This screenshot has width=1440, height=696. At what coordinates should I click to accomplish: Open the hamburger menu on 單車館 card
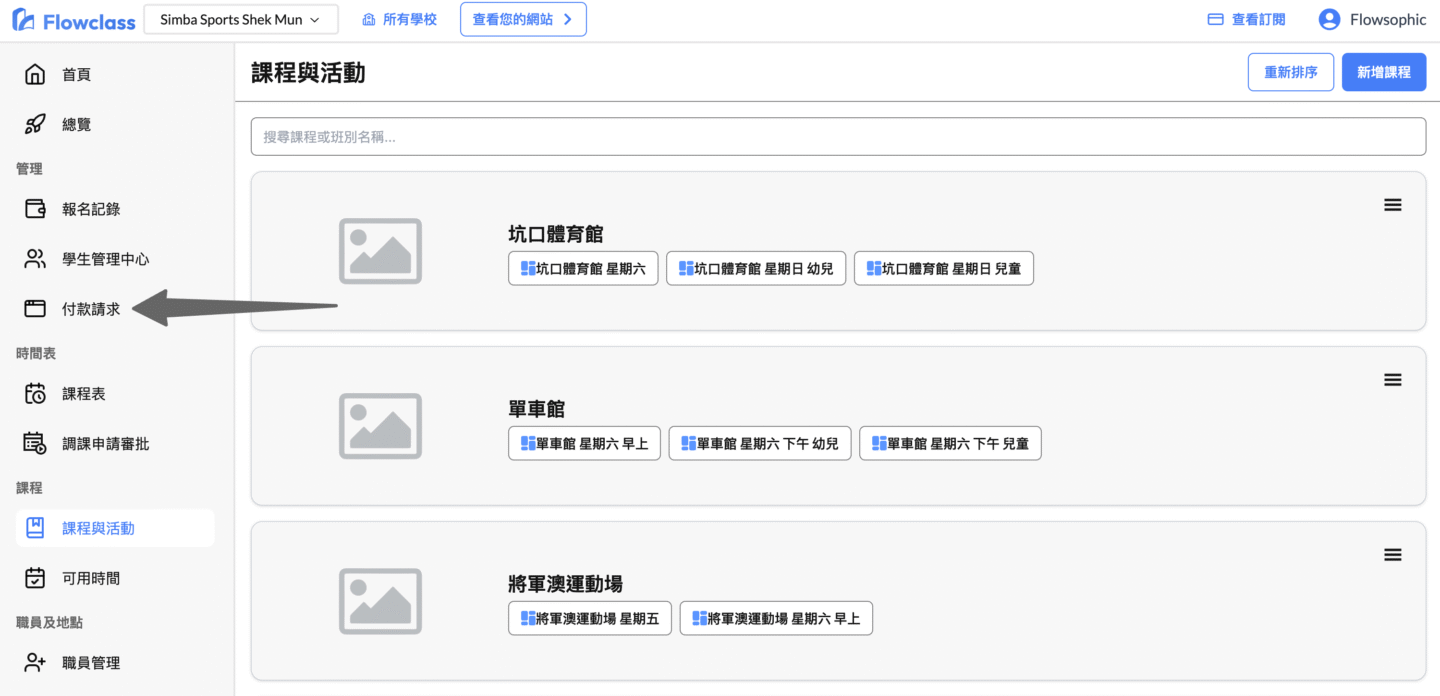pos(1392,380)
